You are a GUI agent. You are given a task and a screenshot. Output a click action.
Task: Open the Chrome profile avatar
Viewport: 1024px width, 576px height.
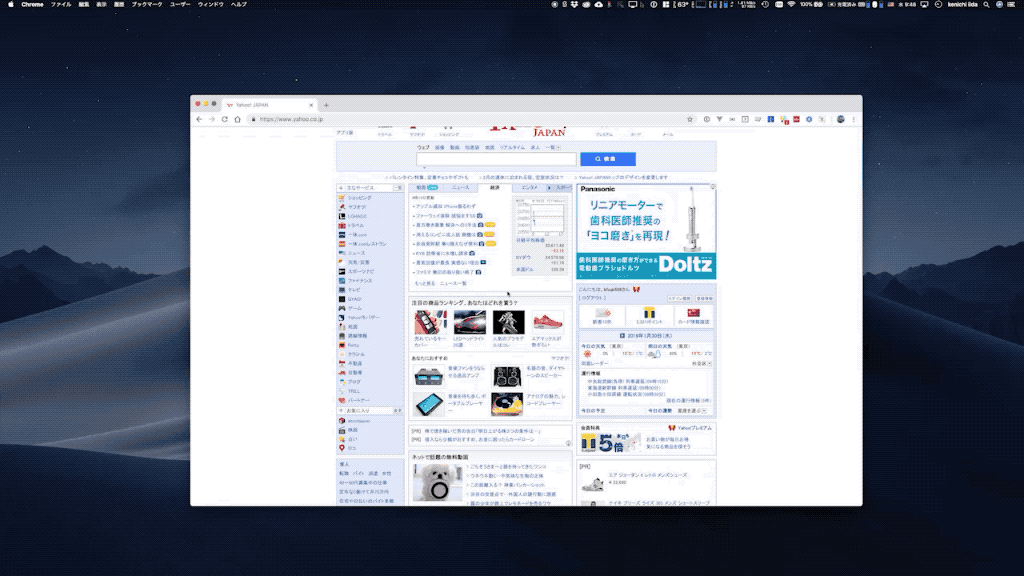[x=840, y=120]
